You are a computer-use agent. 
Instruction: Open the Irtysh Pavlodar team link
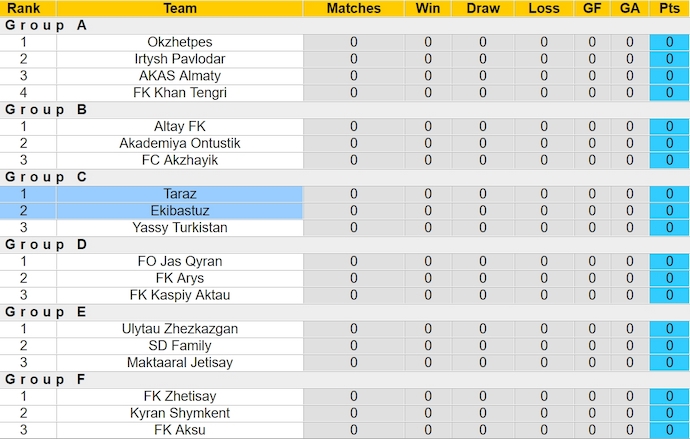(x=180, y=59)
